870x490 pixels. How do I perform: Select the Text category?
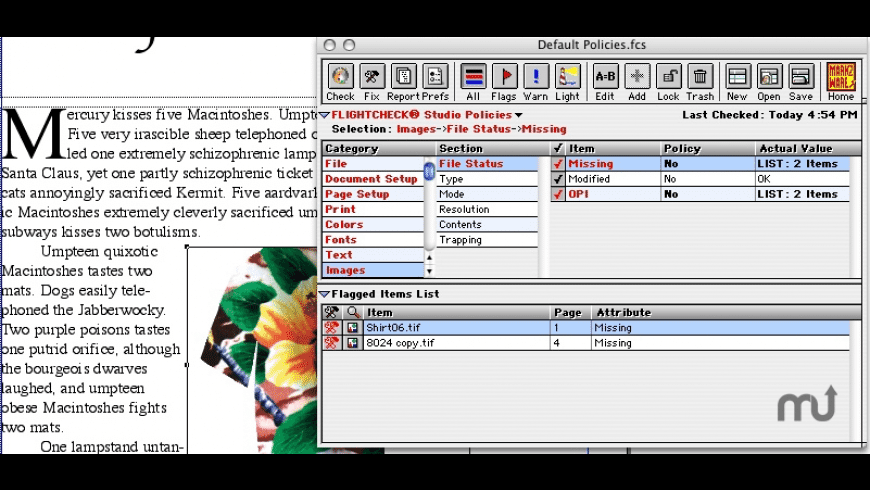tap(373, 255)
